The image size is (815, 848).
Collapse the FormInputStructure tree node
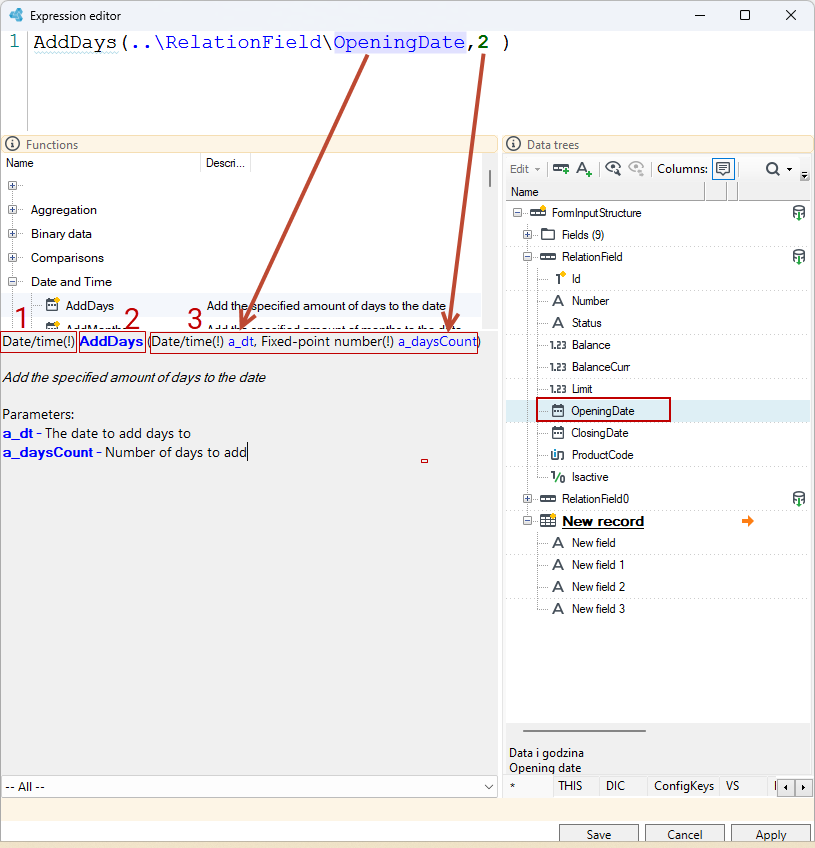(x=518, y=213)
